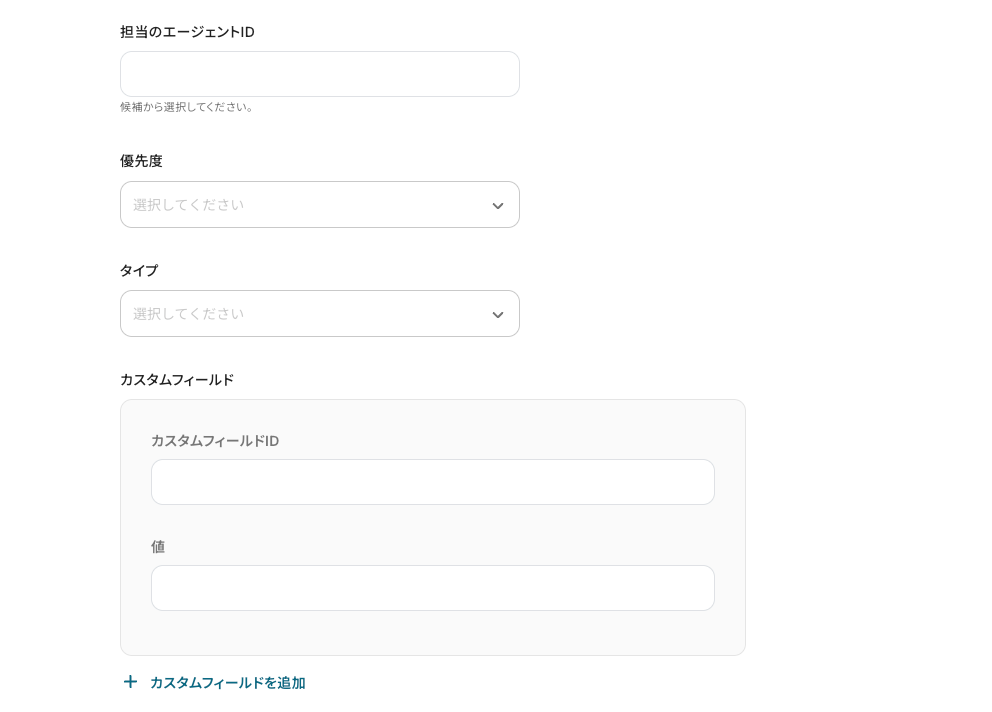Viewport: 992px width, 712px height.
Task: Click the 値 label inside the panel
Action: coord(158,547)
